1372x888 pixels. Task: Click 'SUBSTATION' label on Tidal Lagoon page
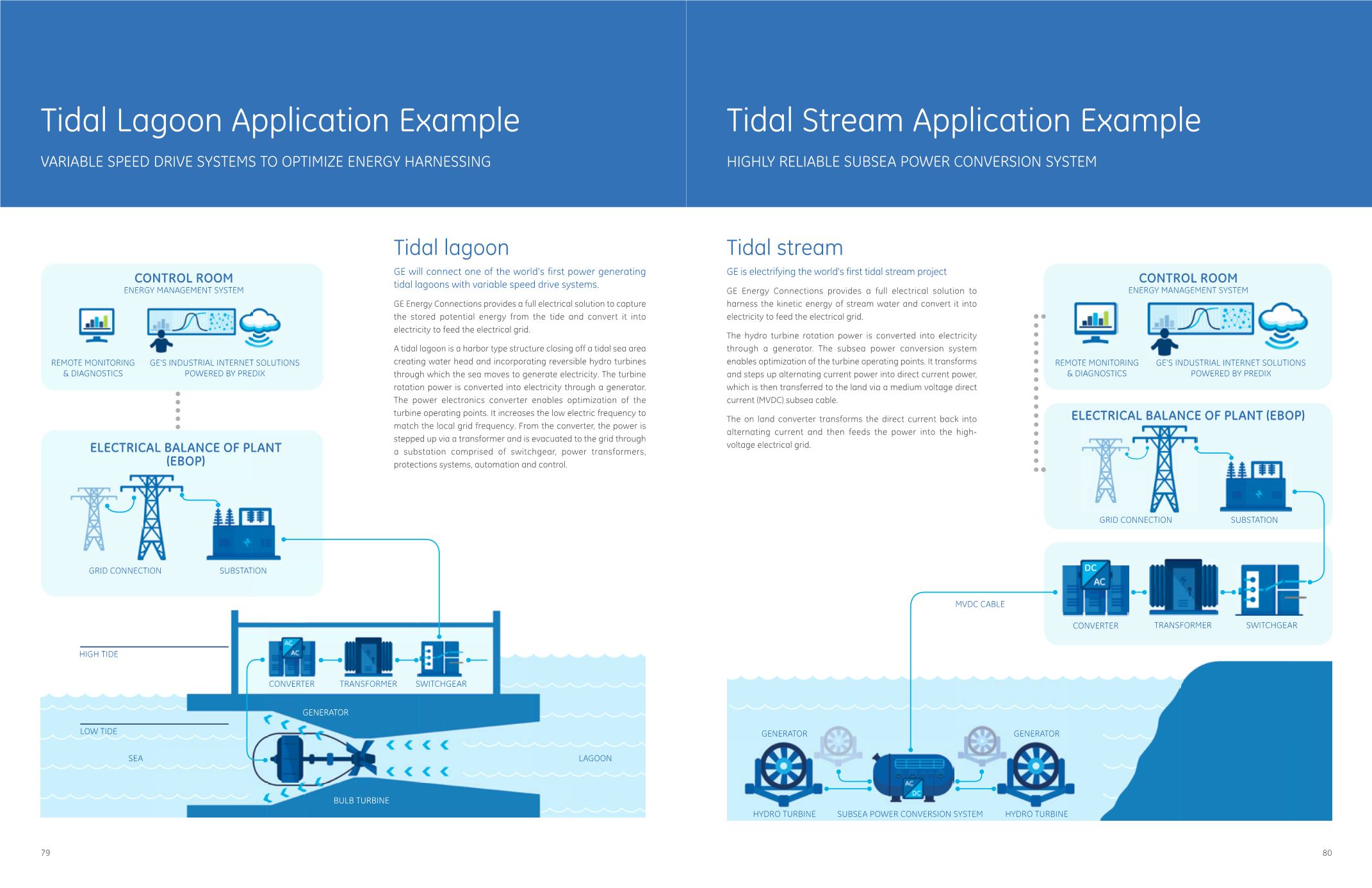click(243, 571)
